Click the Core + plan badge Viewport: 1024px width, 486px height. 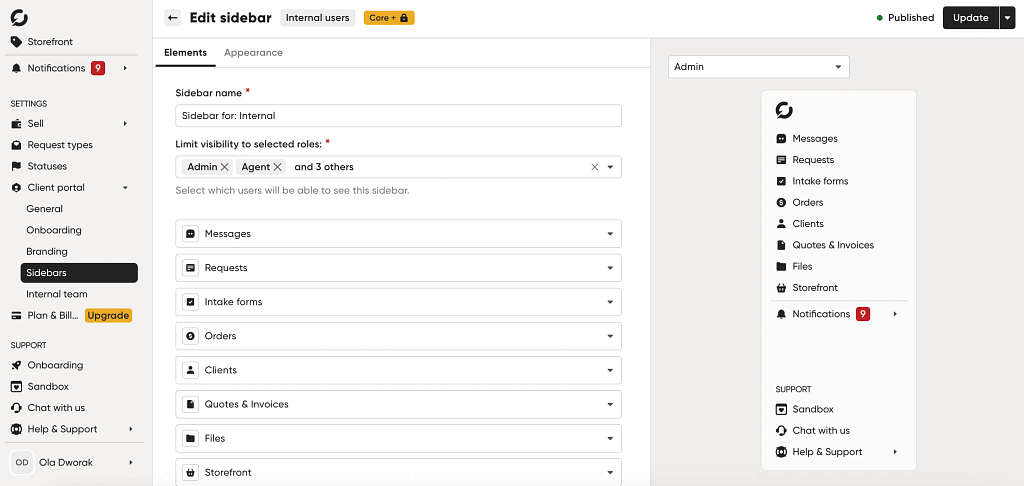(389, 18)
